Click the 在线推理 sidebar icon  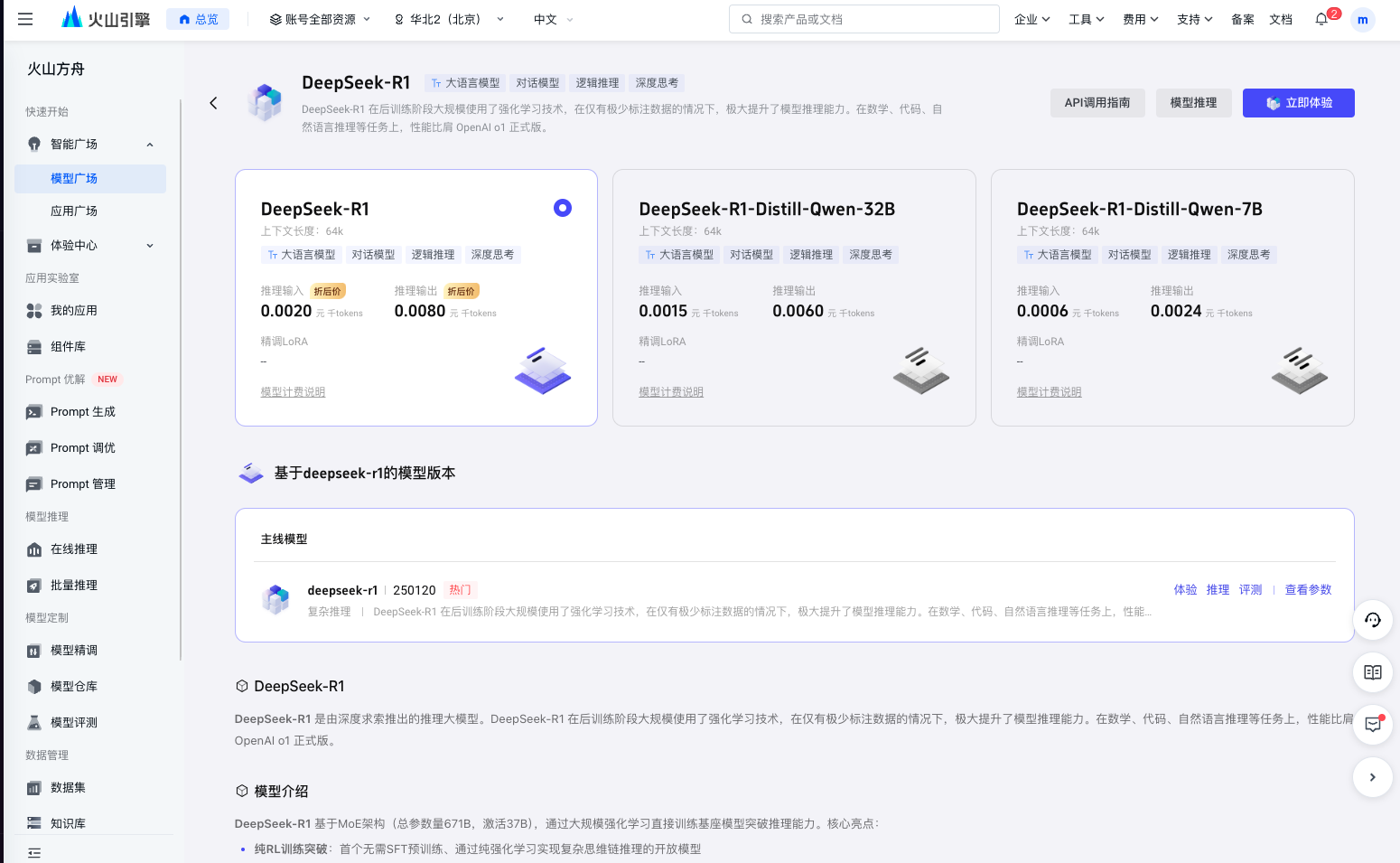pyautogui.click(x=34, y=549)
